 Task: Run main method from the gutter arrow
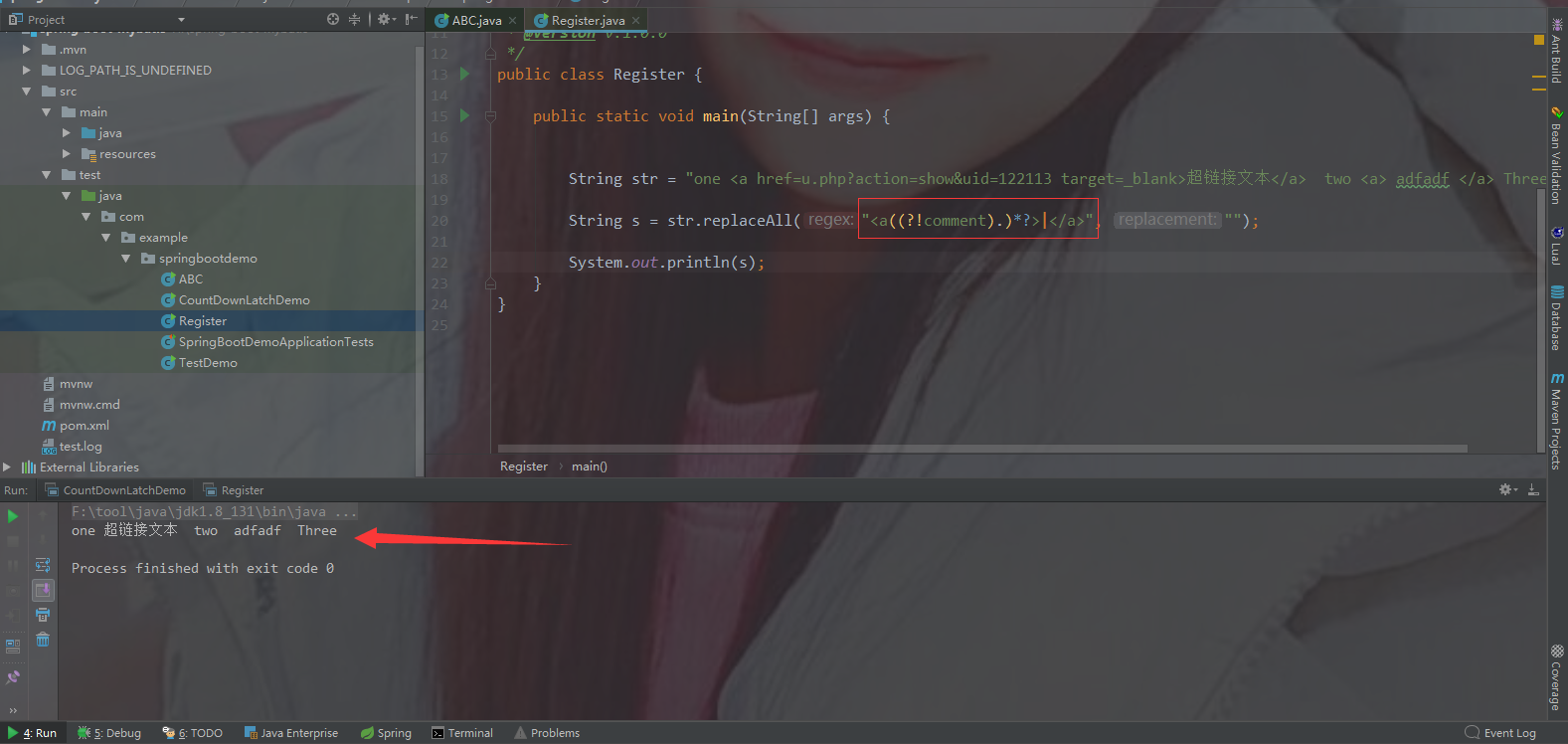(x=464, y=115)
